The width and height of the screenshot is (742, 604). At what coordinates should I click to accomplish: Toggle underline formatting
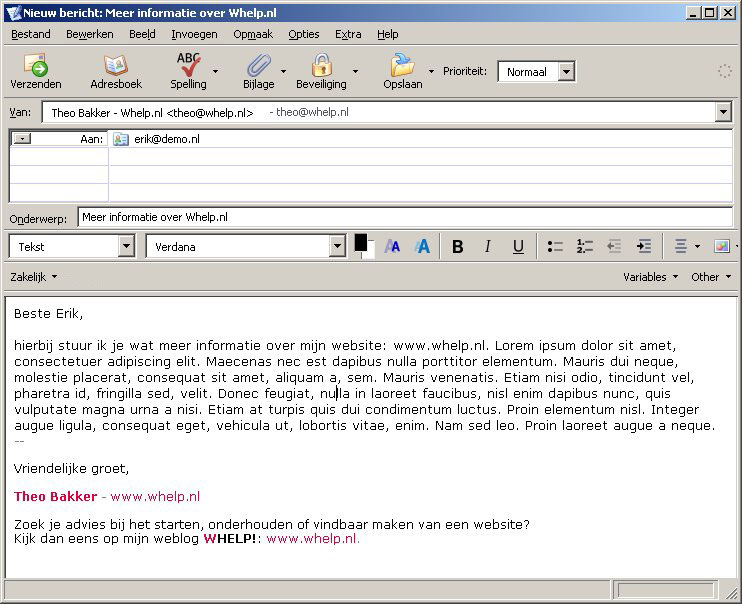tap(518, 246)
